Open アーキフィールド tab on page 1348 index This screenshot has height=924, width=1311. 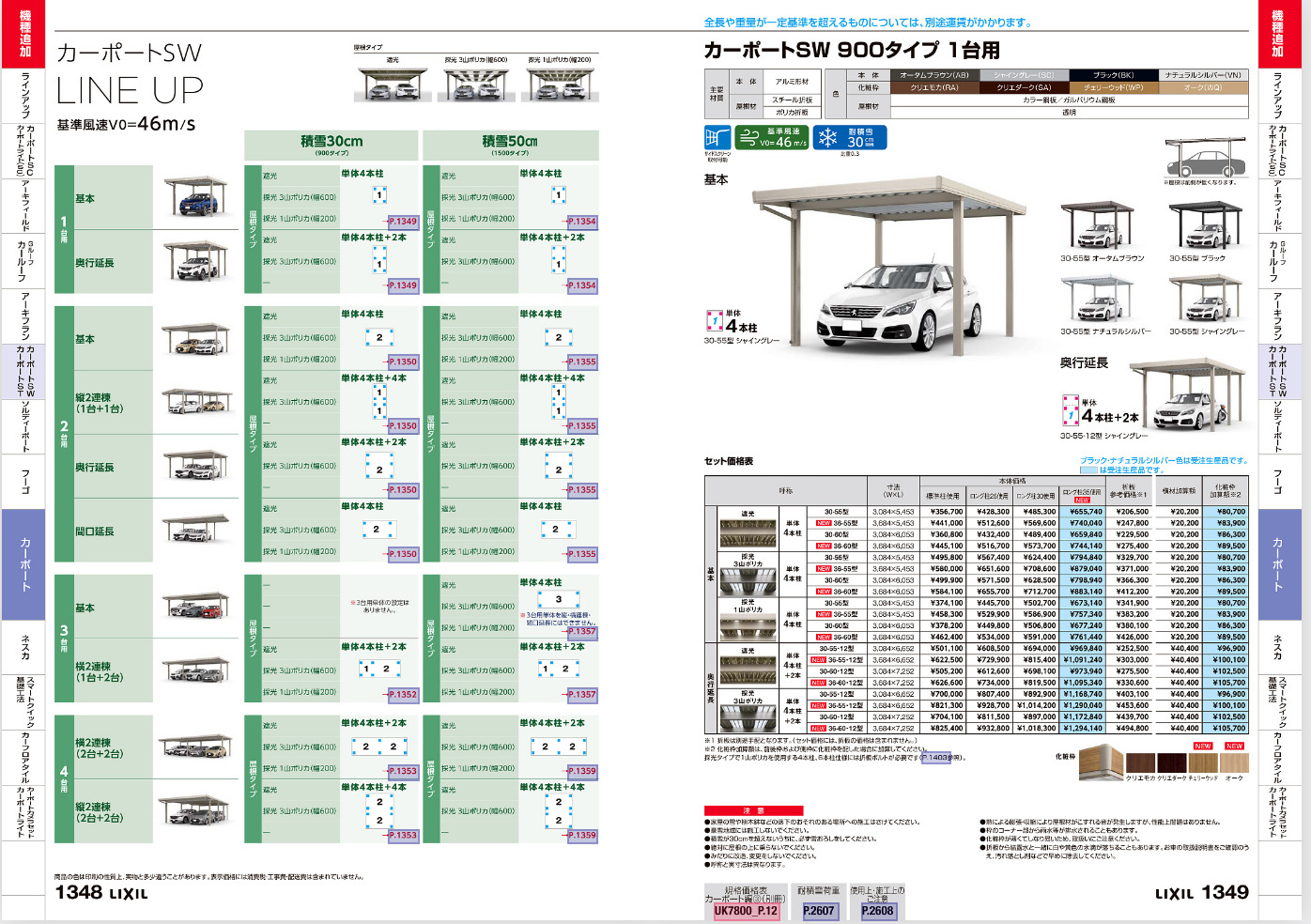[24, 207]
